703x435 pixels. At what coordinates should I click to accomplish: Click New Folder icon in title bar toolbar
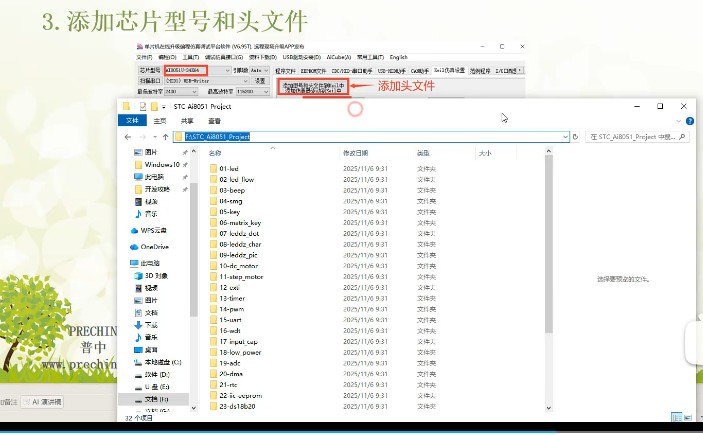tap(154, 106)
